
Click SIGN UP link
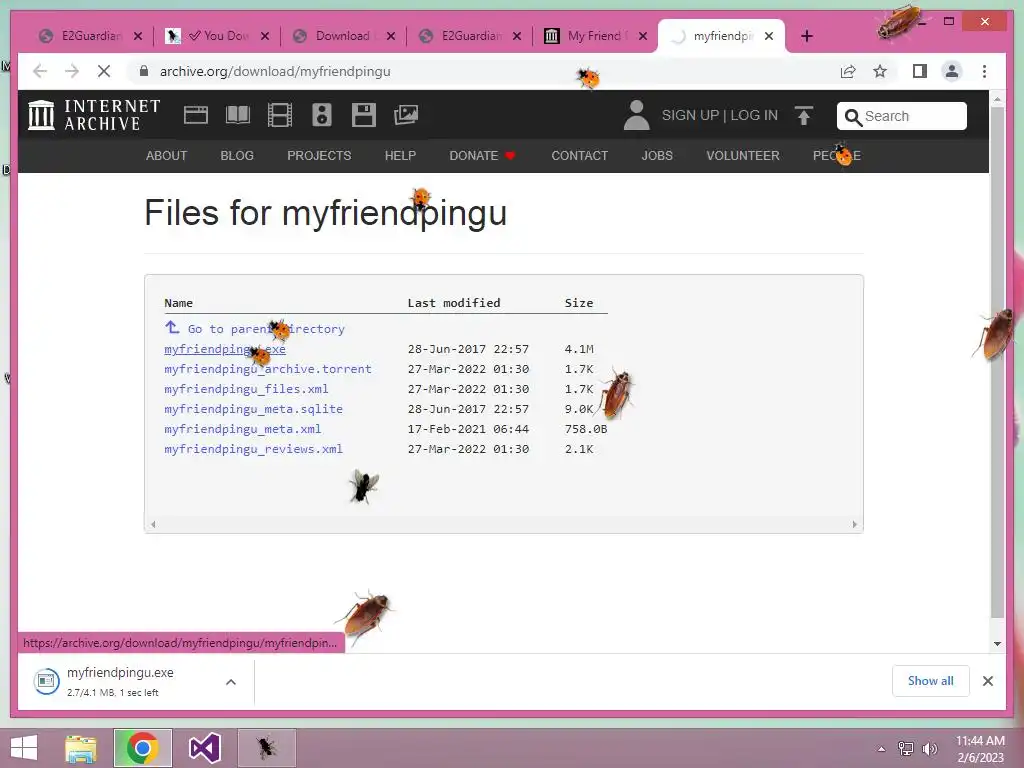coord(690,116)
